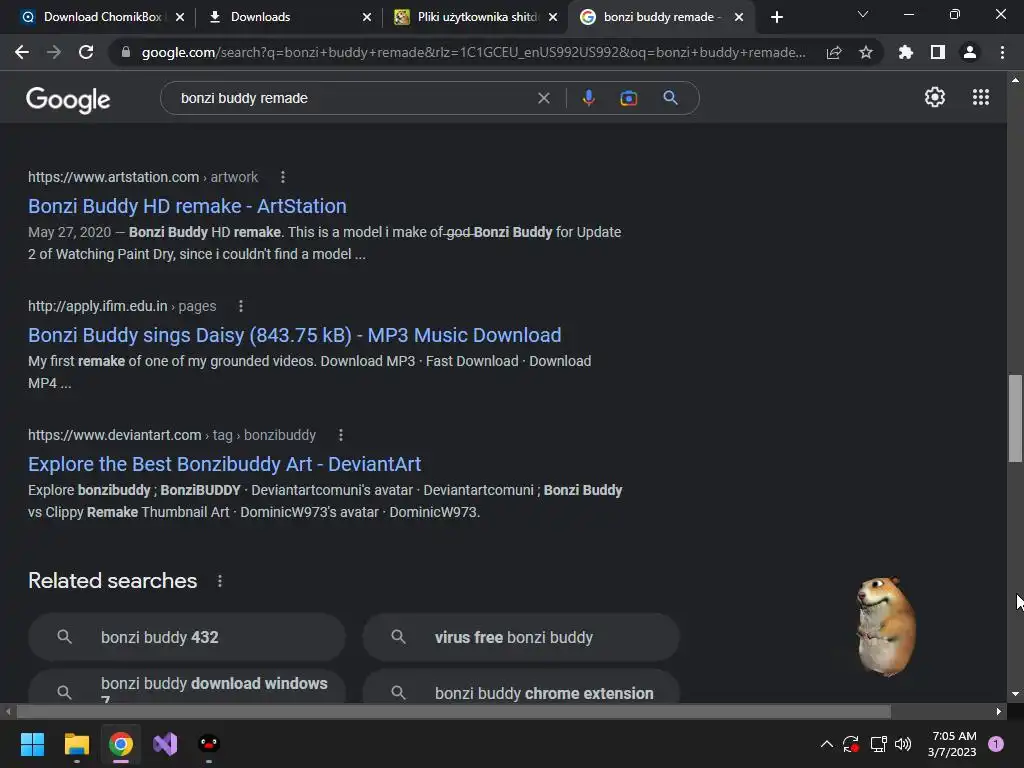Open options for the apply.ifim.edu.in result
The height and width of the screenshot is (768, 1024).
point(241,306)
